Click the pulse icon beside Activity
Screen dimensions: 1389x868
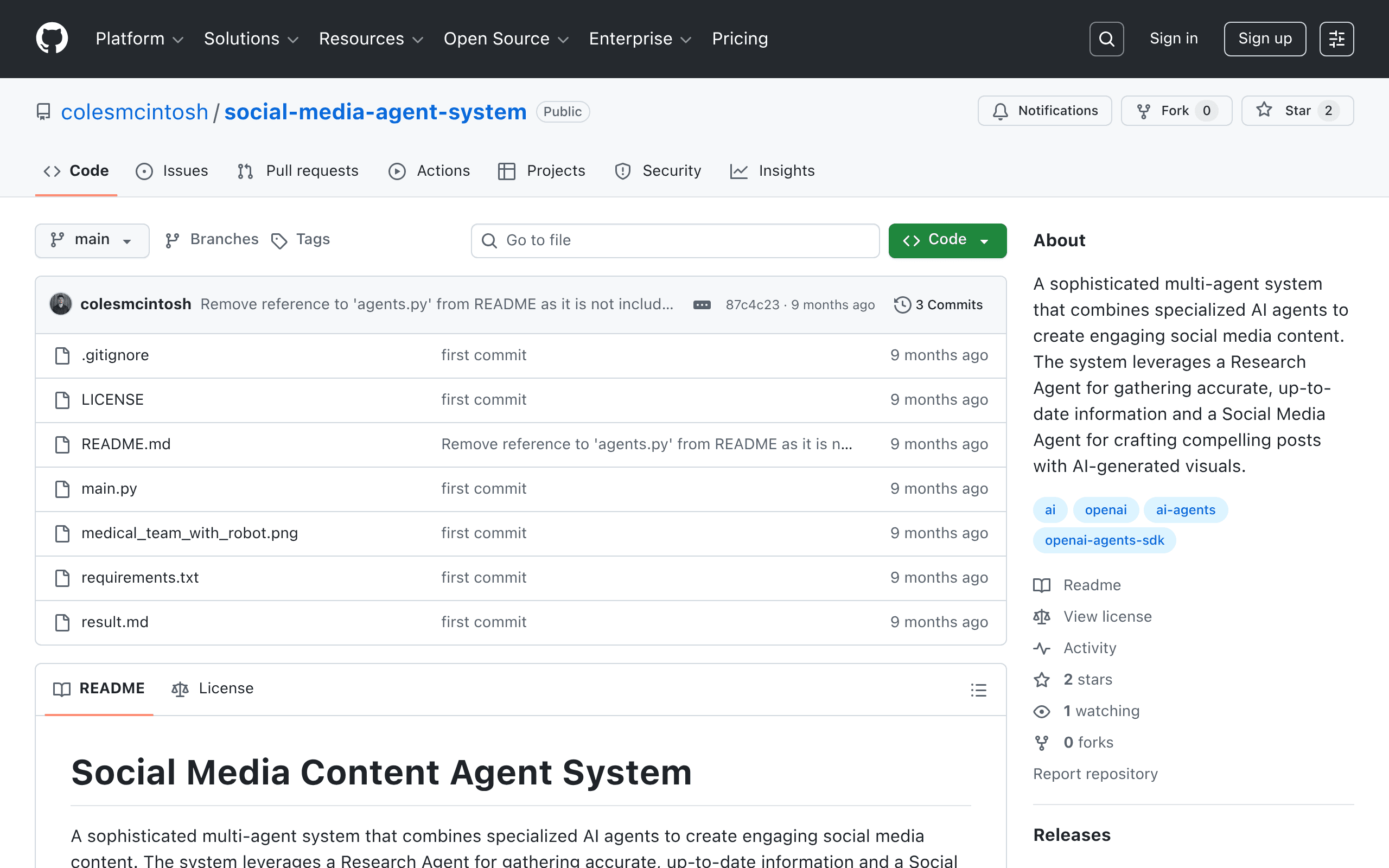(x=1042, y=648)
